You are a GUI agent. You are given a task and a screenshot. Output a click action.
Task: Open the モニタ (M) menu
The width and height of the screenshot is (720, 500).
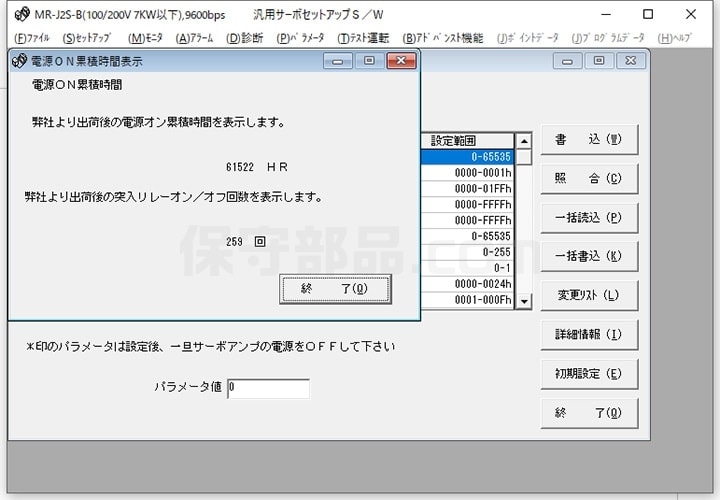(x=145, y=38)
